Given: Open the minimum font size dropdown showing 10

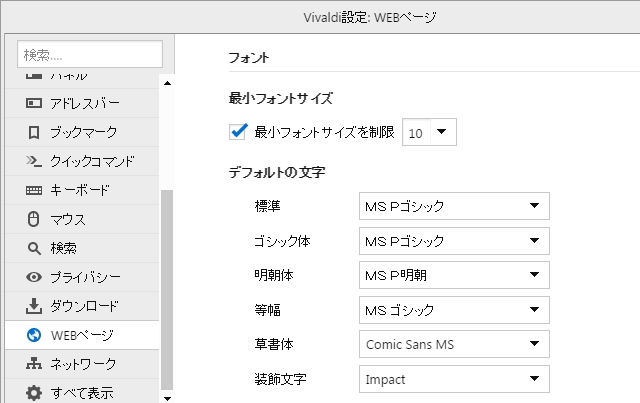Looking at the screenshot, I should 429,132.
